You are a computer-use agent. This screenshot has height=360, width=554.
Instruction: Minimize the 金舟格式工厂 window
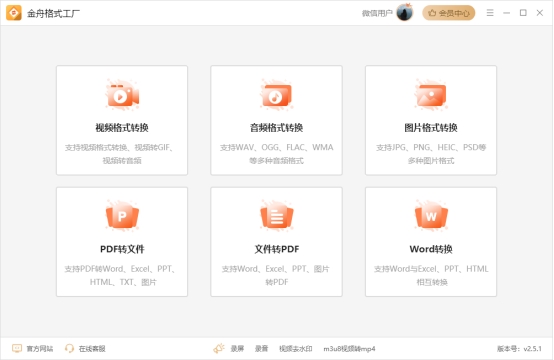506,13
